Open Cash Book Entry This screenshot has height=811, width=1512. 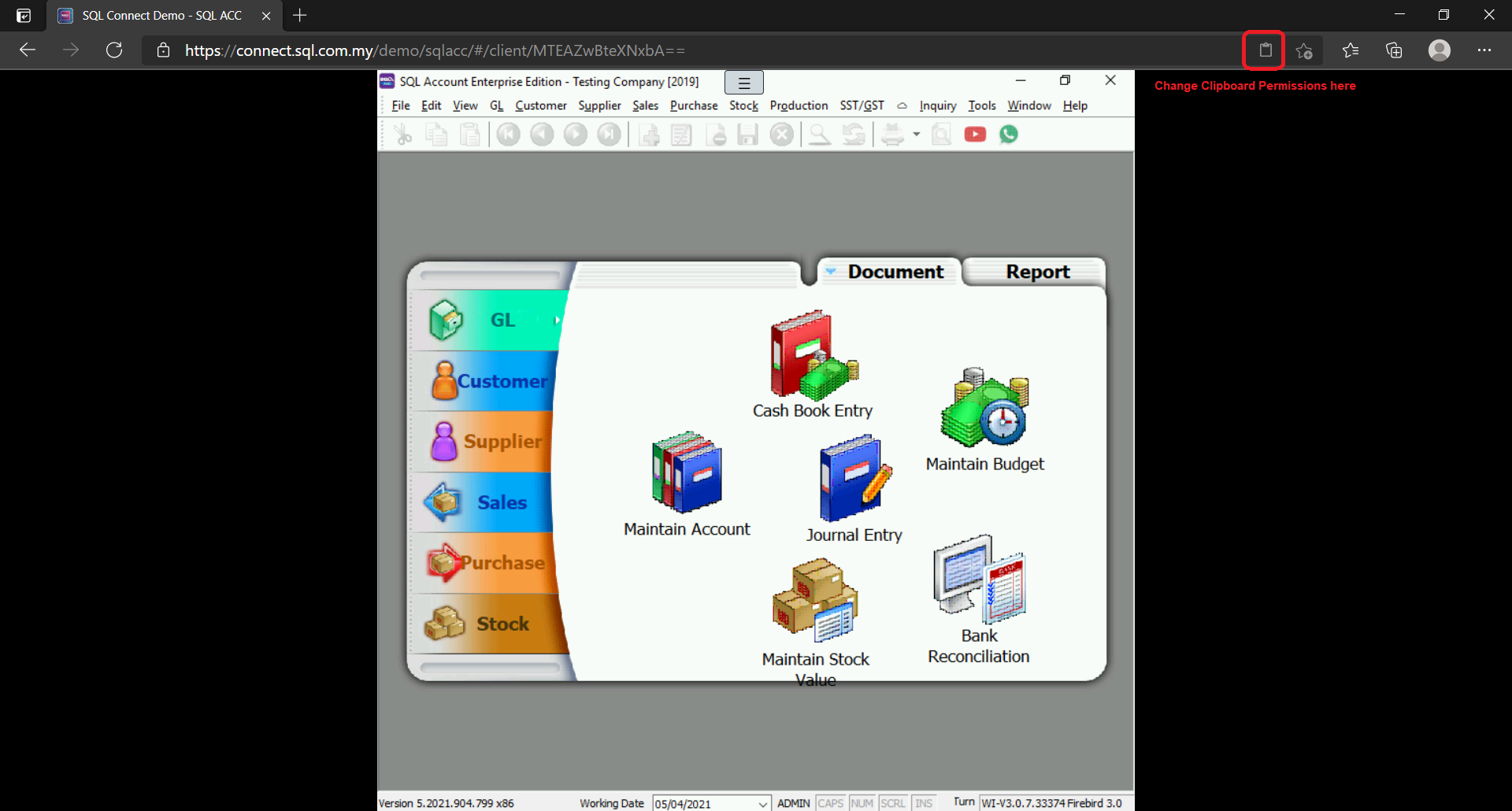pyautogui.click(x=812, y=362)
